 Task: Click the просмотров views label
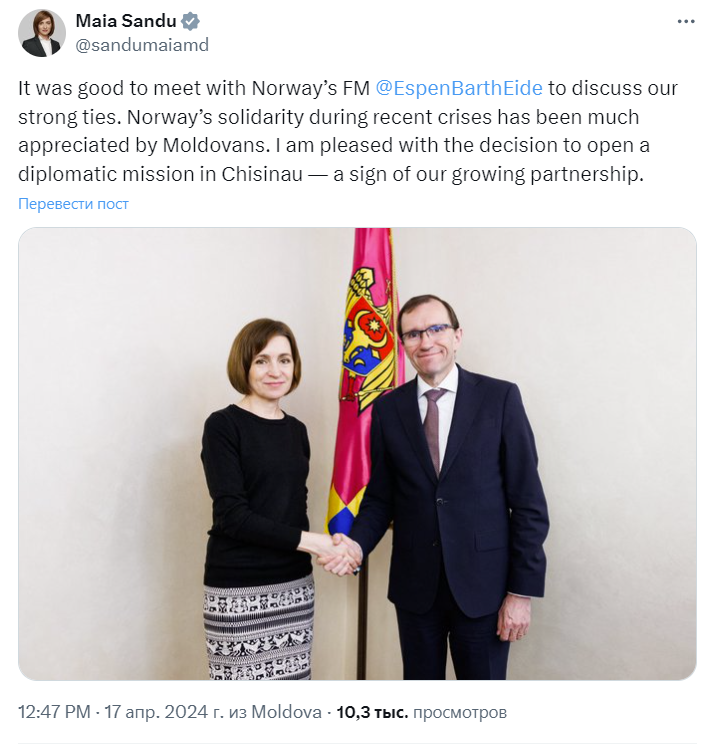pos(460,713)
